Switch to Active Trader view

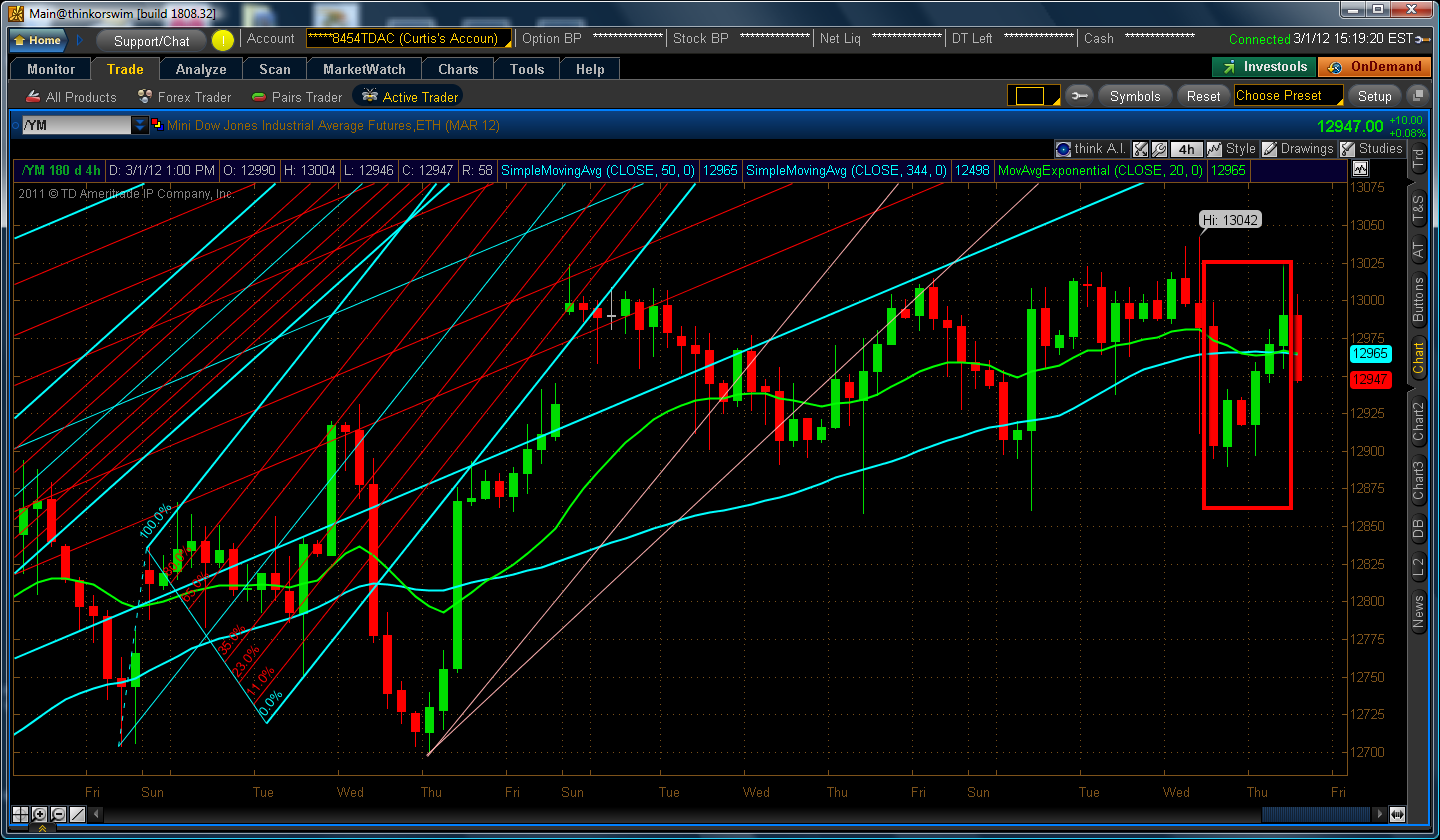click(x=410, y=97)
